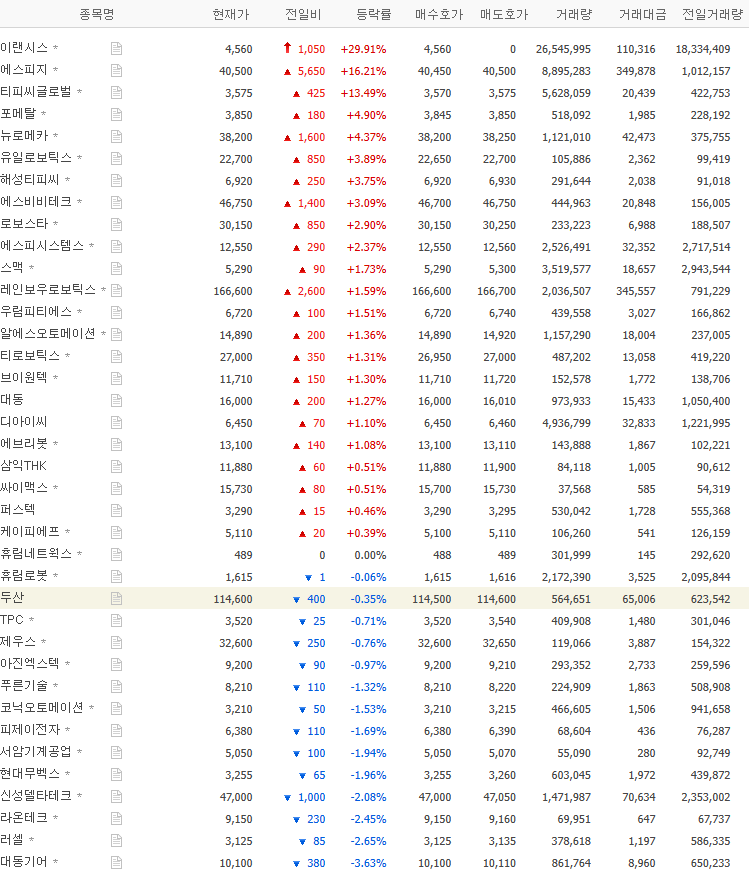The image size is (749, 877).
Task: Open stock link 케이피에프
Action: tap(30, 531)
